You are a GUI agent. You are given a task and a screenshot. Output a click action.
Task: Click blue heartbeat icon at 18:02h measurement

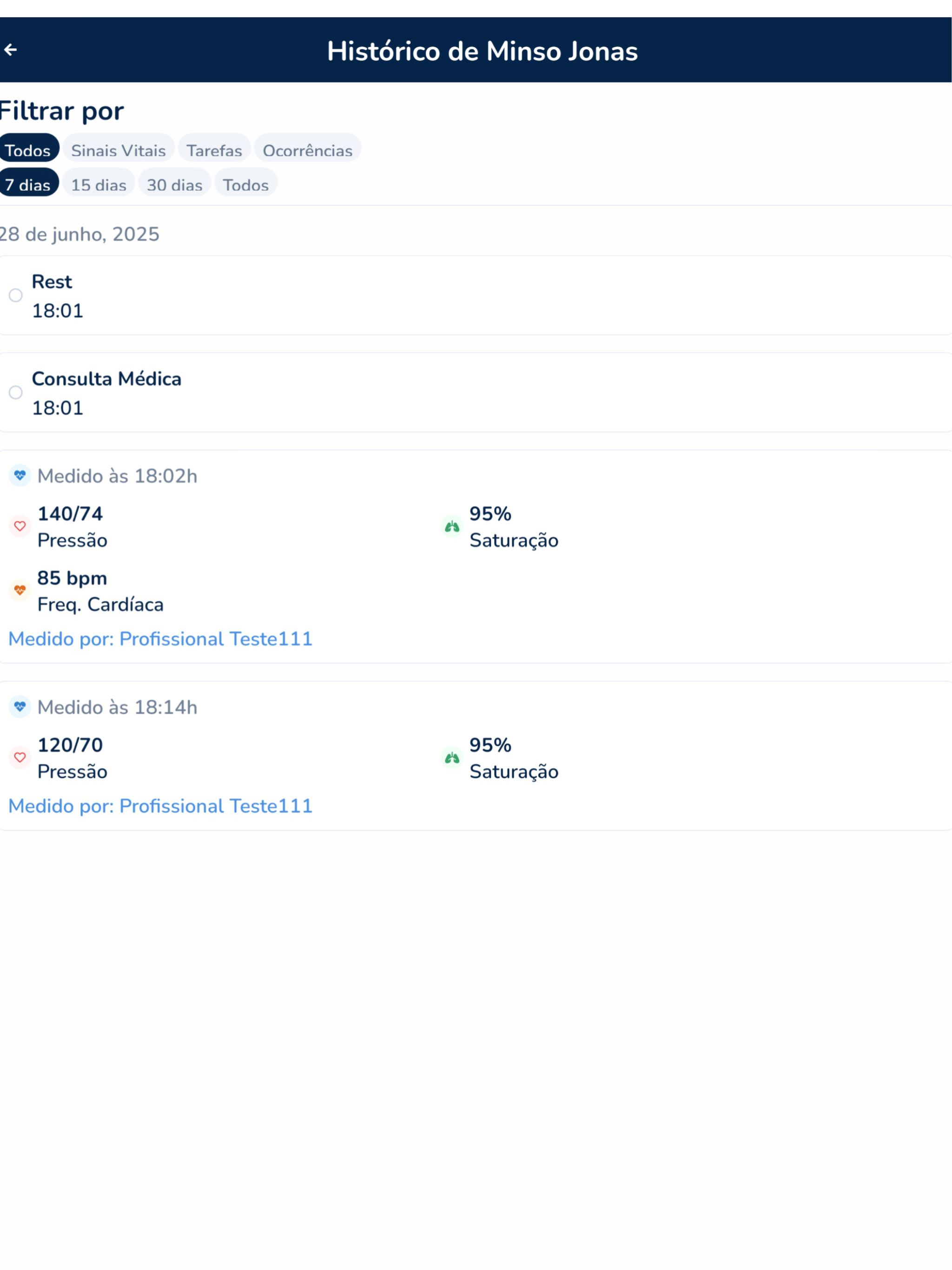pos(20,476)
